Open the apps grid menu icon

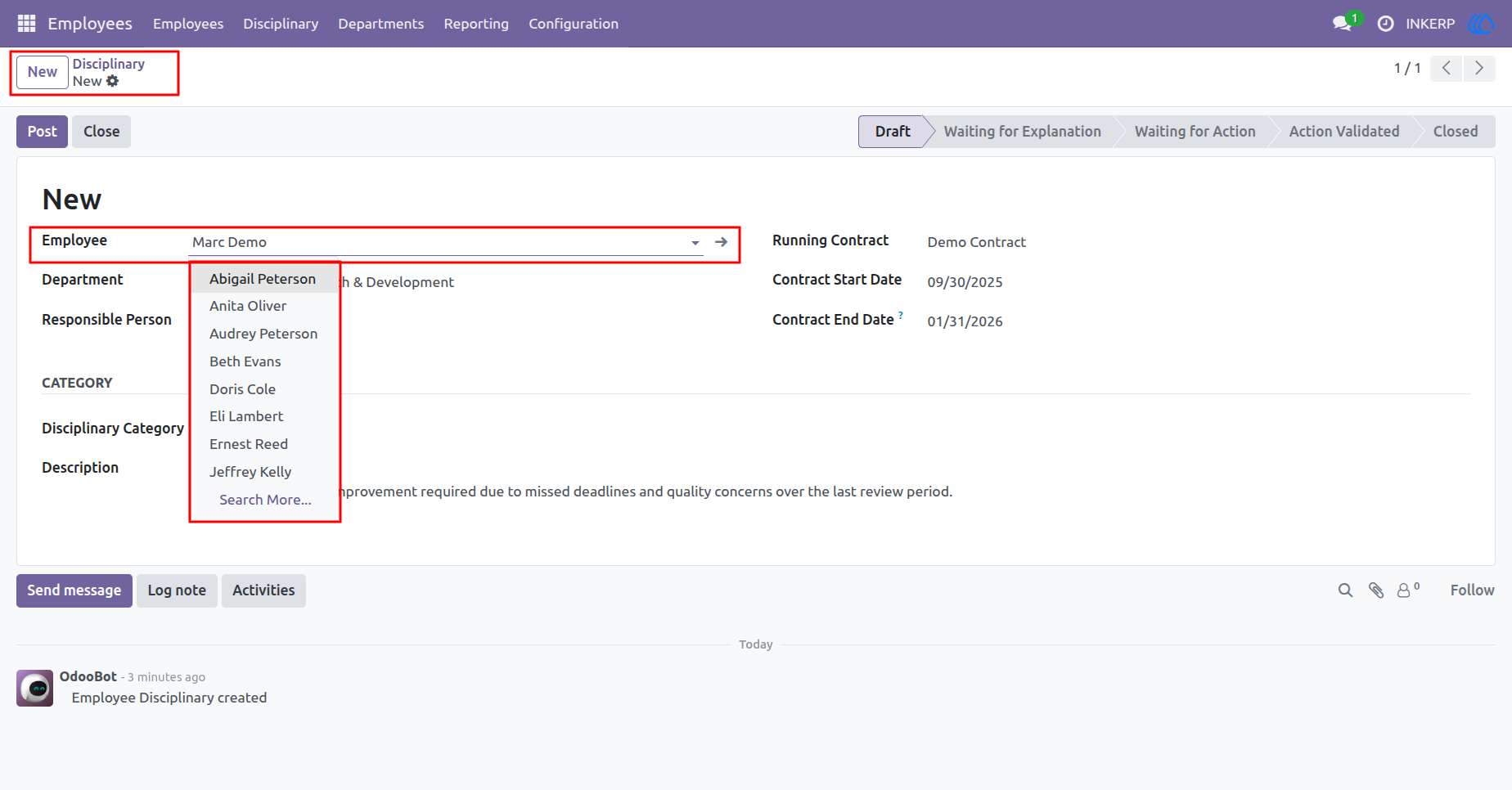coord(26,24)
